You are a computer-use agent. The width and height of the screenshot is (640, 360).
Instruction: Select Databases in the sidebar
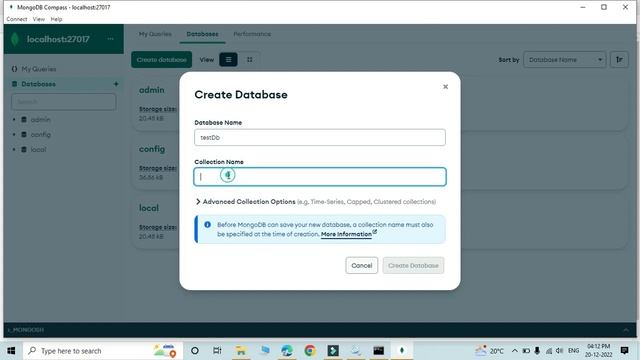[x=38, y=84]
